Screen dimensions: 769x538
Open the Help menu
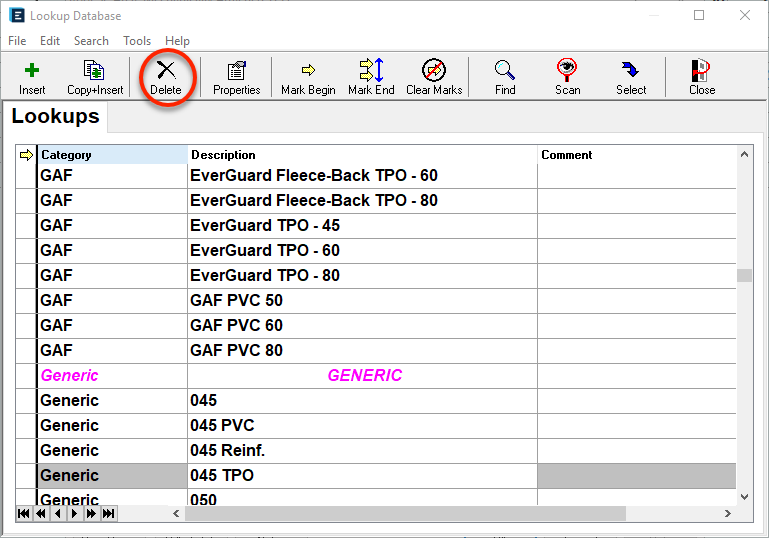pyautogui.click(x=177, y=41)
